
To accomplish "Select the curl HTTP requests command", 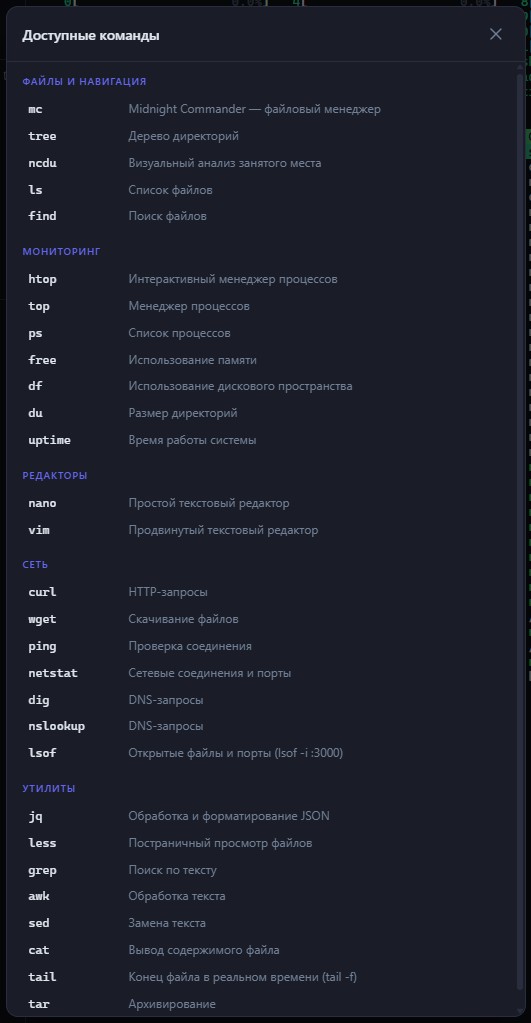I will click(262, 592).
